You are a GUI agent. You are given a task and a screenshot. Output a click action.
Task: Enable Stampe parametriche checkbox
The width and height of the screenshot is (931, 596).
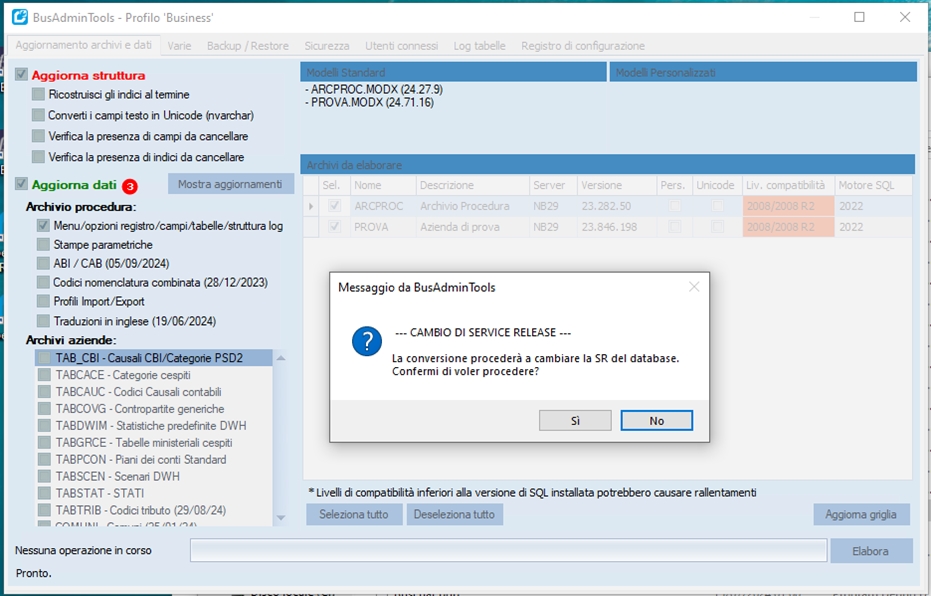[x=43, y=244]
